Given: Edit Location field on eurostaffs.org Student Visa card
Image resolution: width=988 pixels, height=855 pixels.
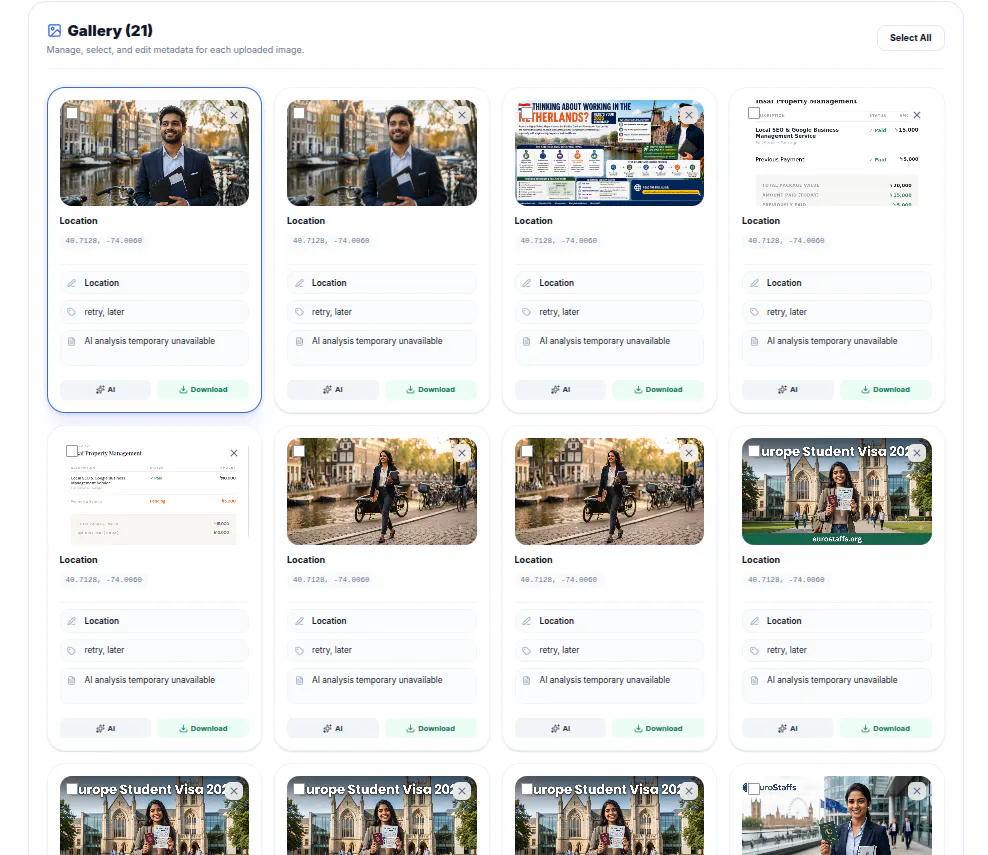Looking at the screenshot, I should [x=837, y=621].
